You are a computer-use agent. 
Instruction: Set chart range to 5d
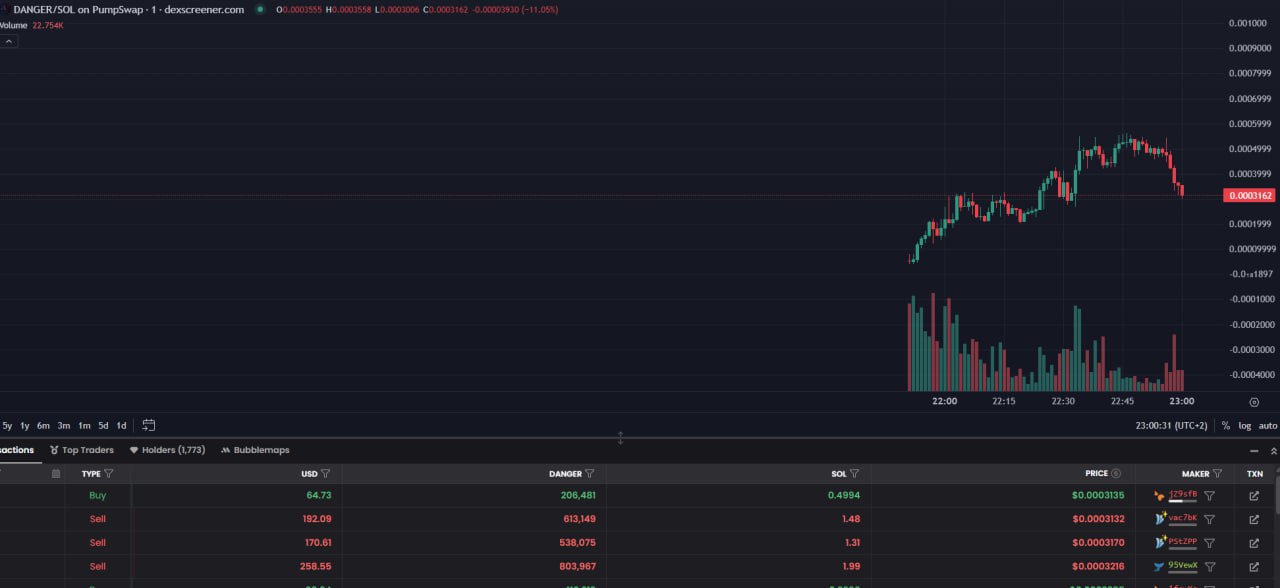pos(103,425)
